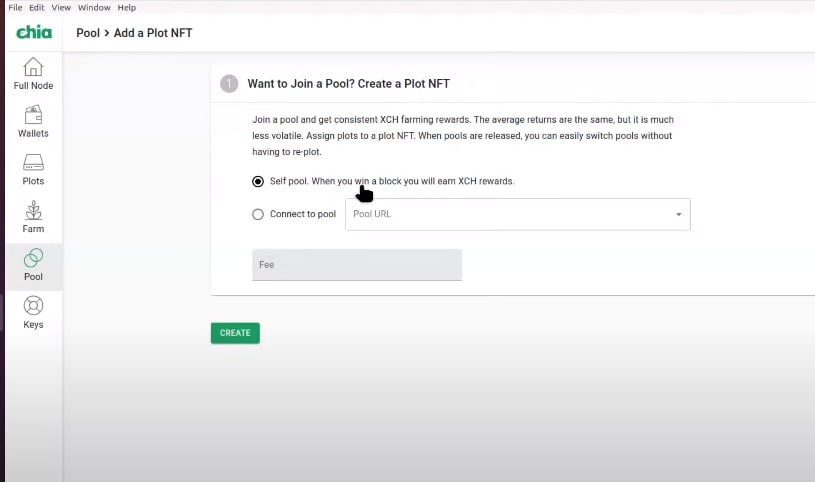Click the Pool breadcrumb link
815x482 pixels.
[88, 33]
